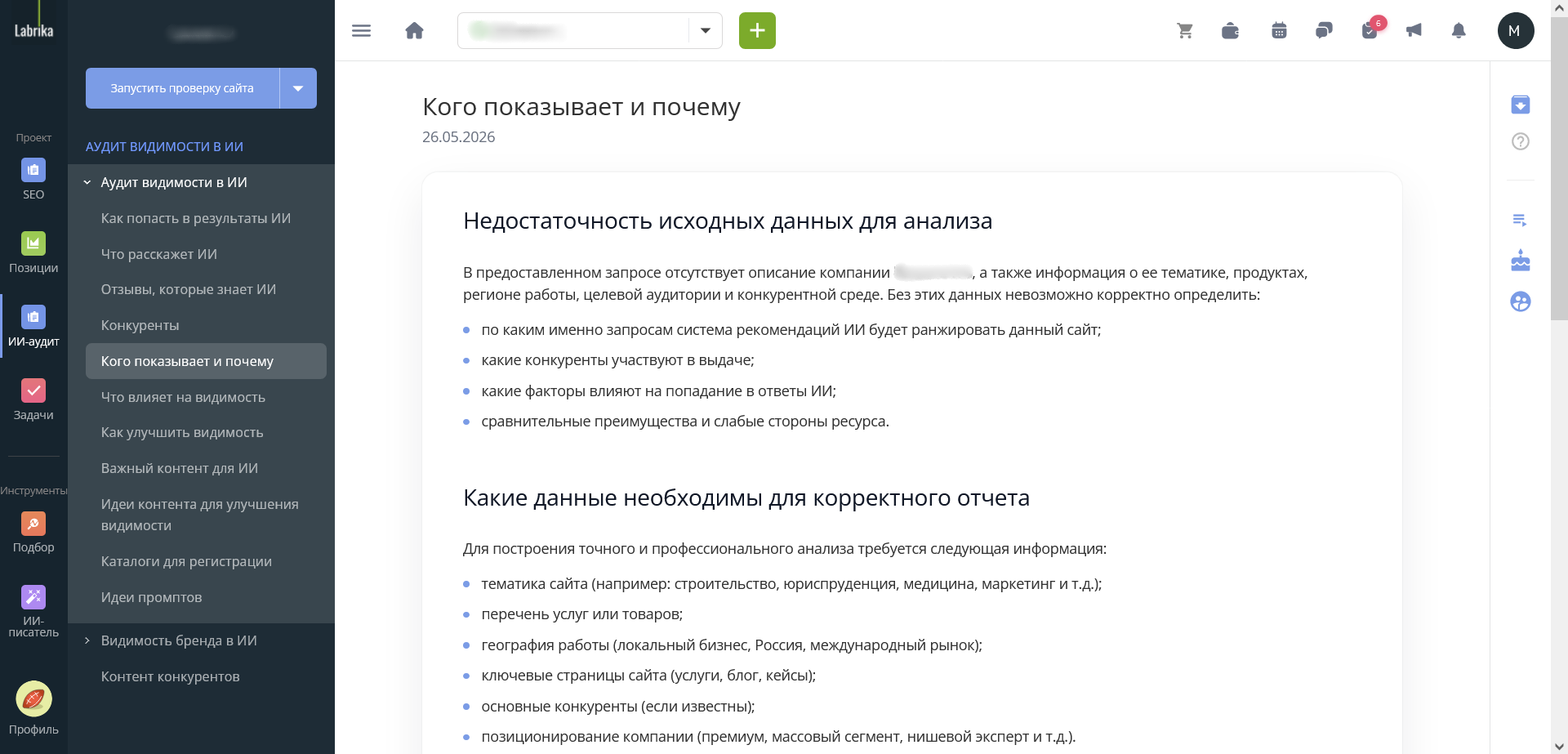The image size is (1568, 754).
Task: Click the smiley face icon on right panel
Action: (1520, 301)
